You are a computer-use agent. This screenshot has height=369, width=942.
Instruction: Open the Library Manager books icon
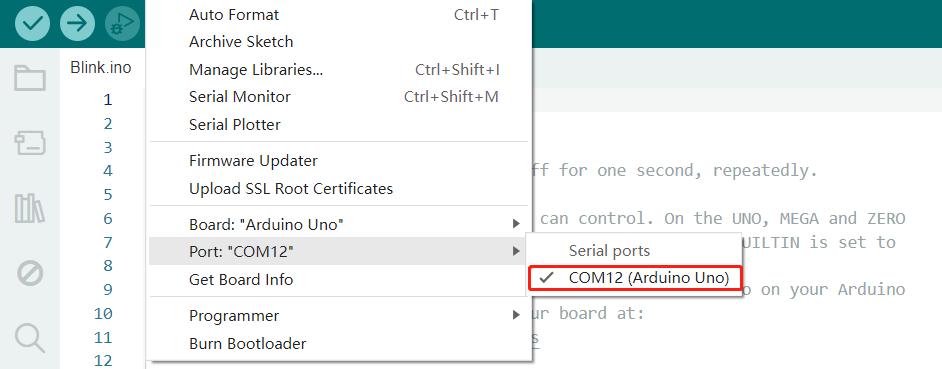pyautogui.click(x=30, y=209)
